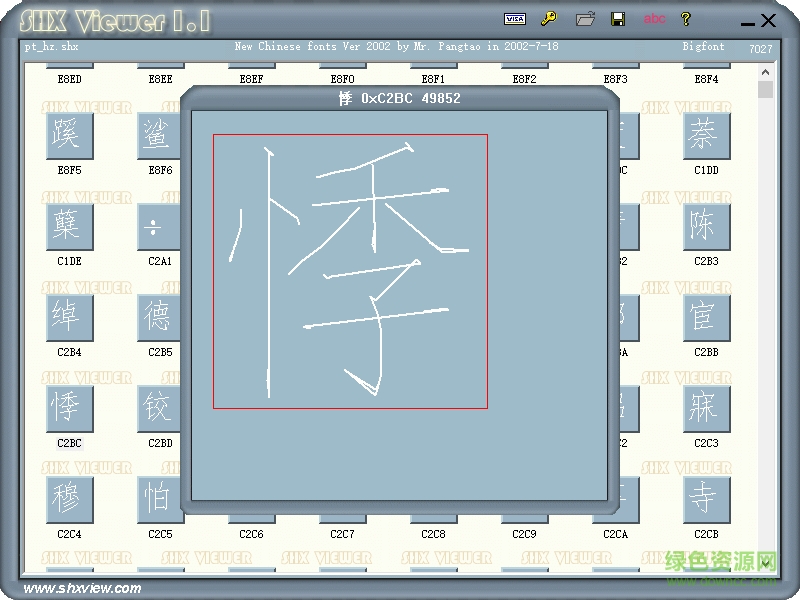Click the Bigfont indicator on the status bar
The image size is (800, 600).
[704, 46]
